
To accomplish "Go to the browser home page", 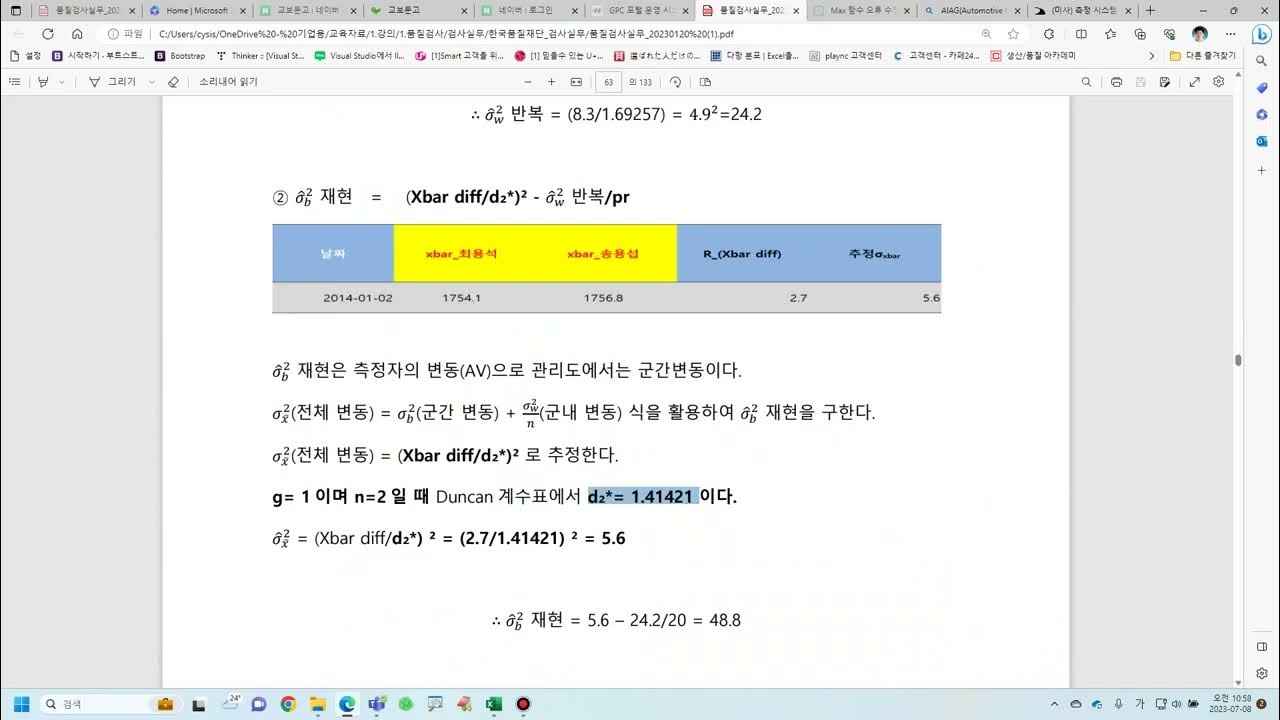I will (77, 33).
